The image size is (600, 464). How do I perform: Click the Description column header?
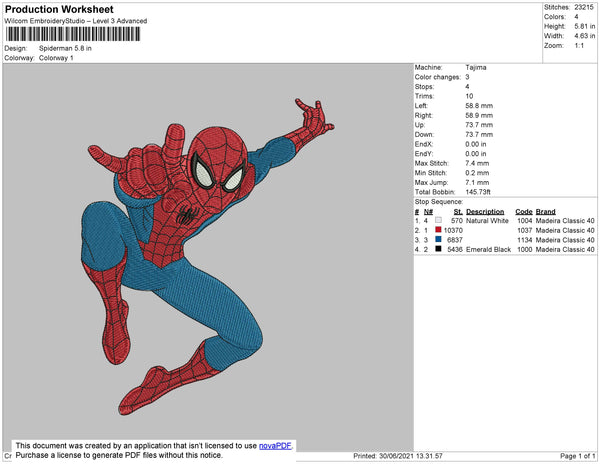click(x=485, y=212)
